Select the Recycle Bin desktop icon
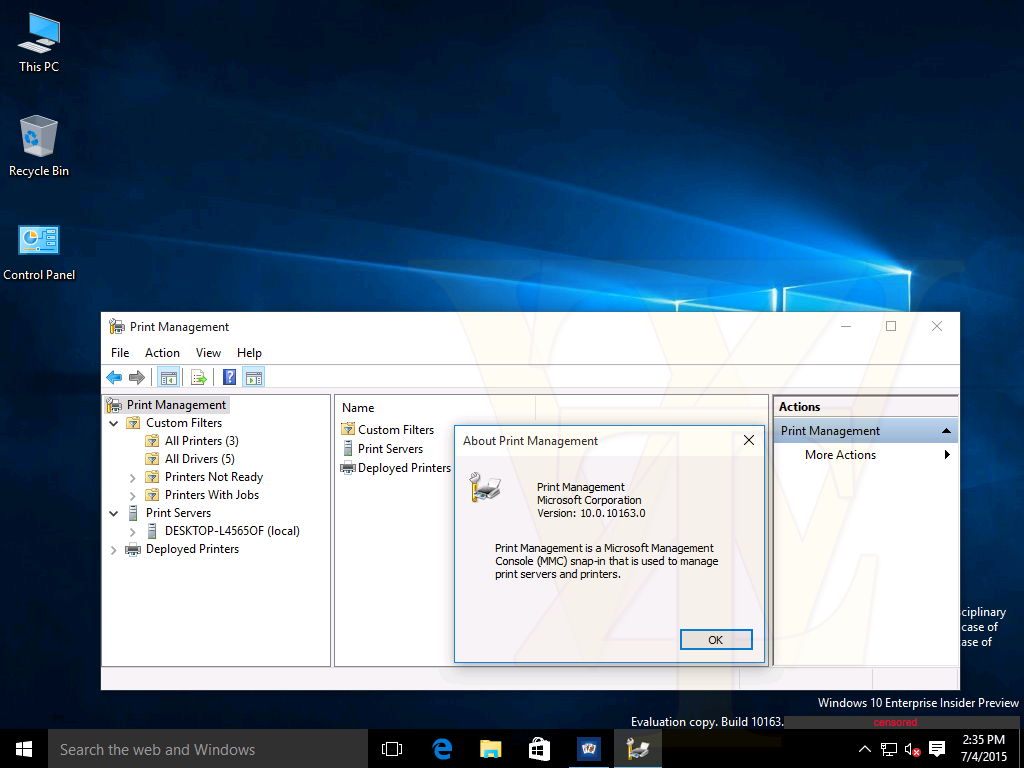 tap(39, 146)
